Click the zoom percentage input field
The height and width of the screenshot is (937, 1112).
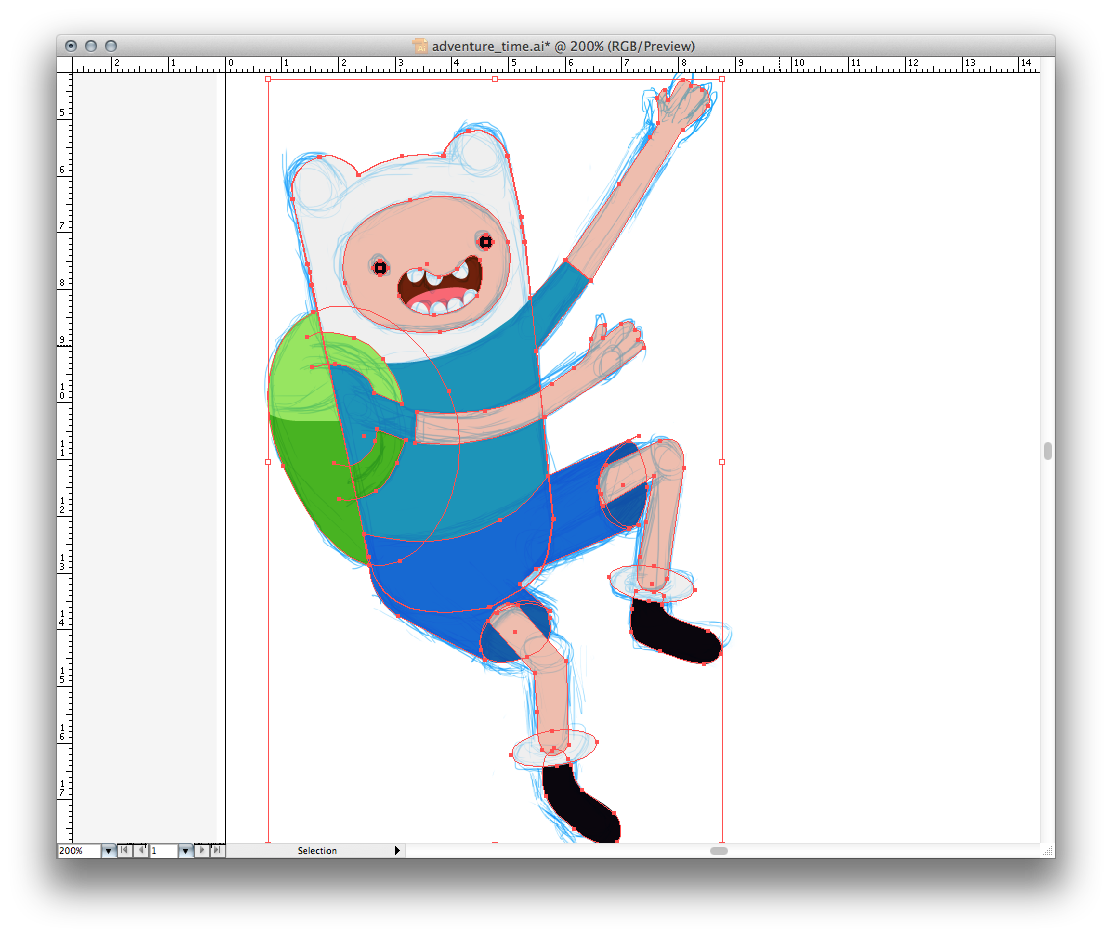pyautogui.click(x=79, y=851)
